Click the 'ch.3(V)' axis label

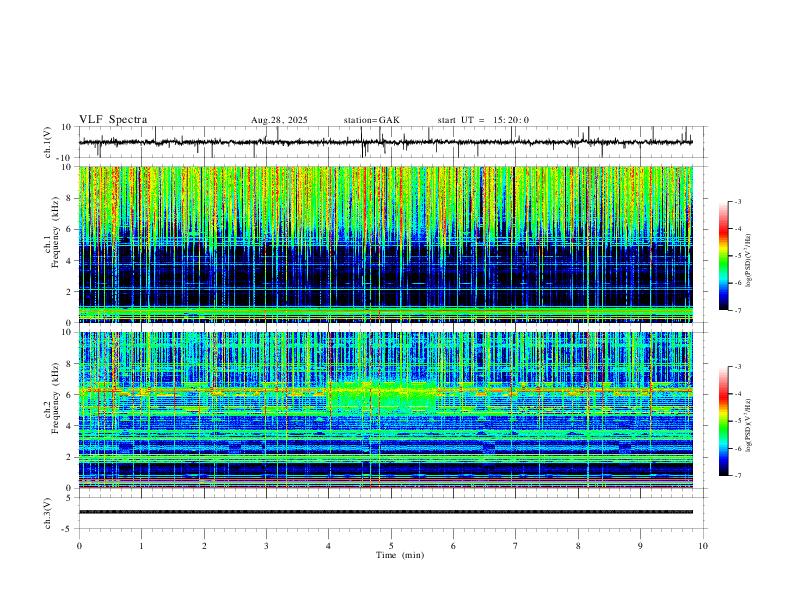pos(48,513)
